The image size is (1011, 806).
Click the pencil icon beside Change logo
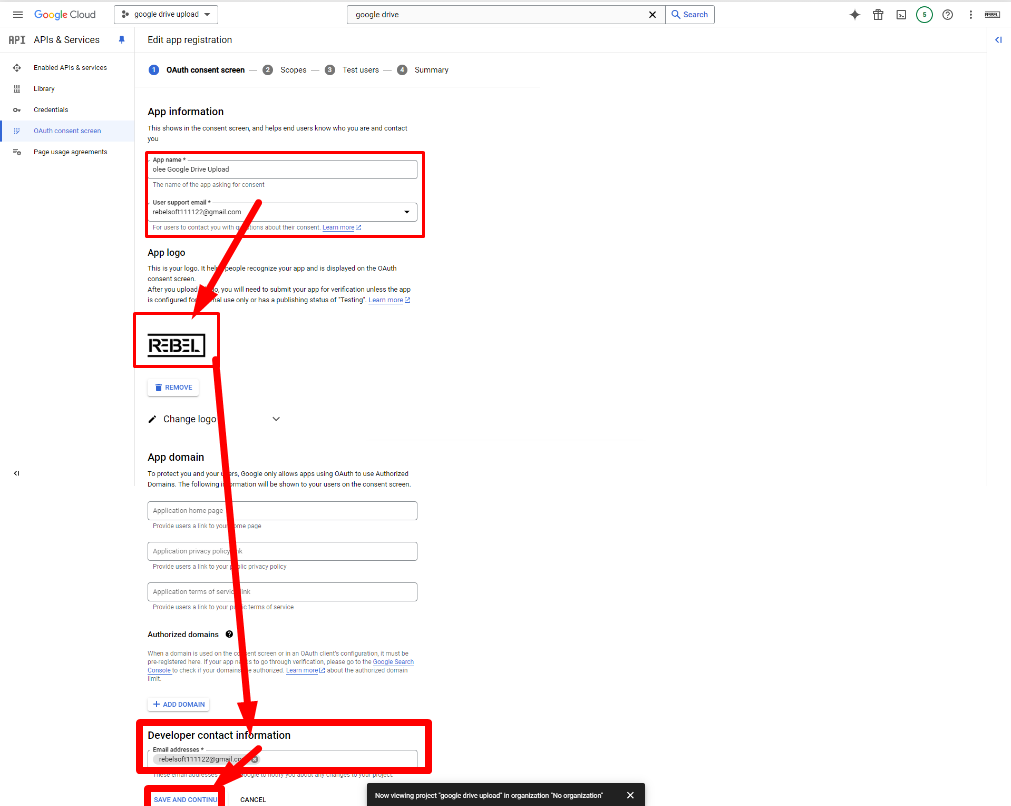(x=152, y=419)
